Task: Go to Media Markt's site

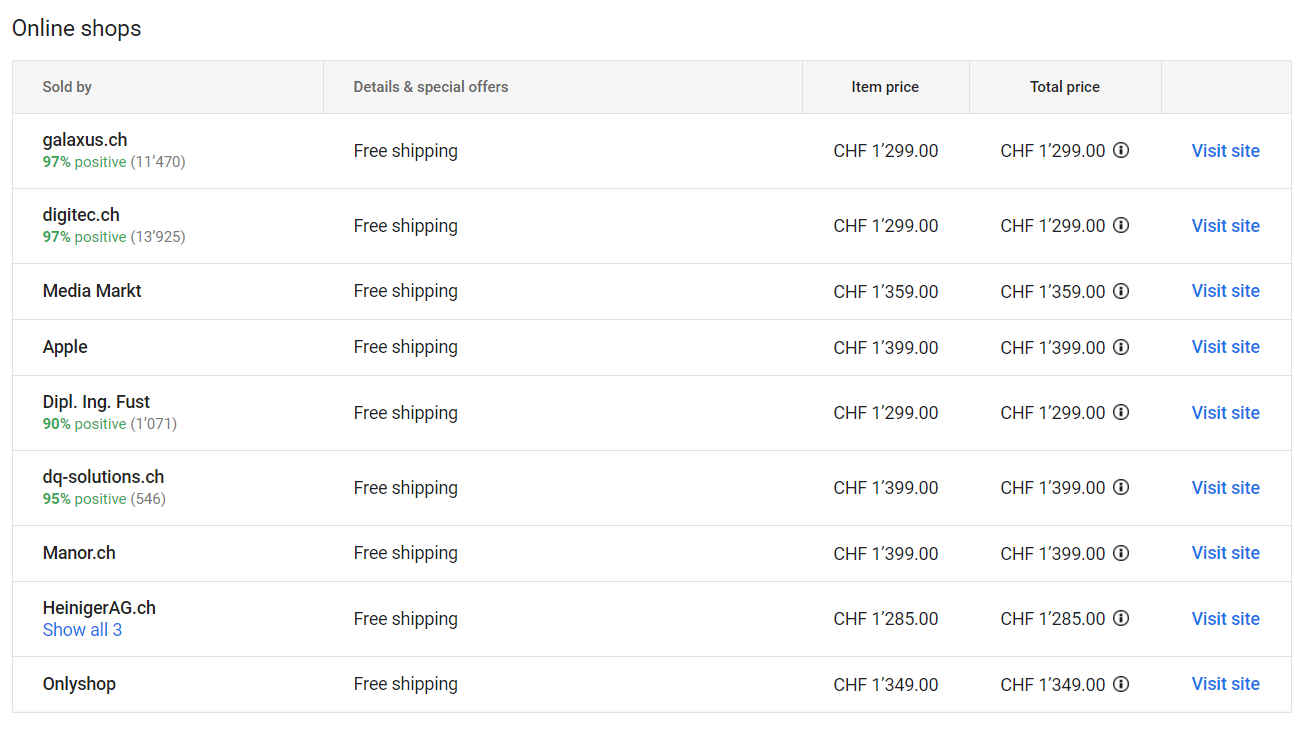Action: pos(1225,291)
